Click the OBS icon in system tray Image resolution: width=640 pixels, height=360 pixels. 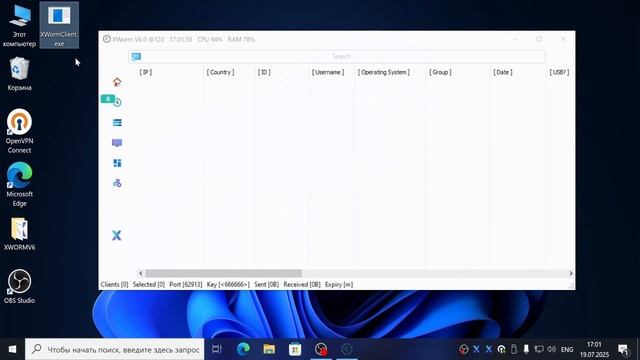coord(463,349)
